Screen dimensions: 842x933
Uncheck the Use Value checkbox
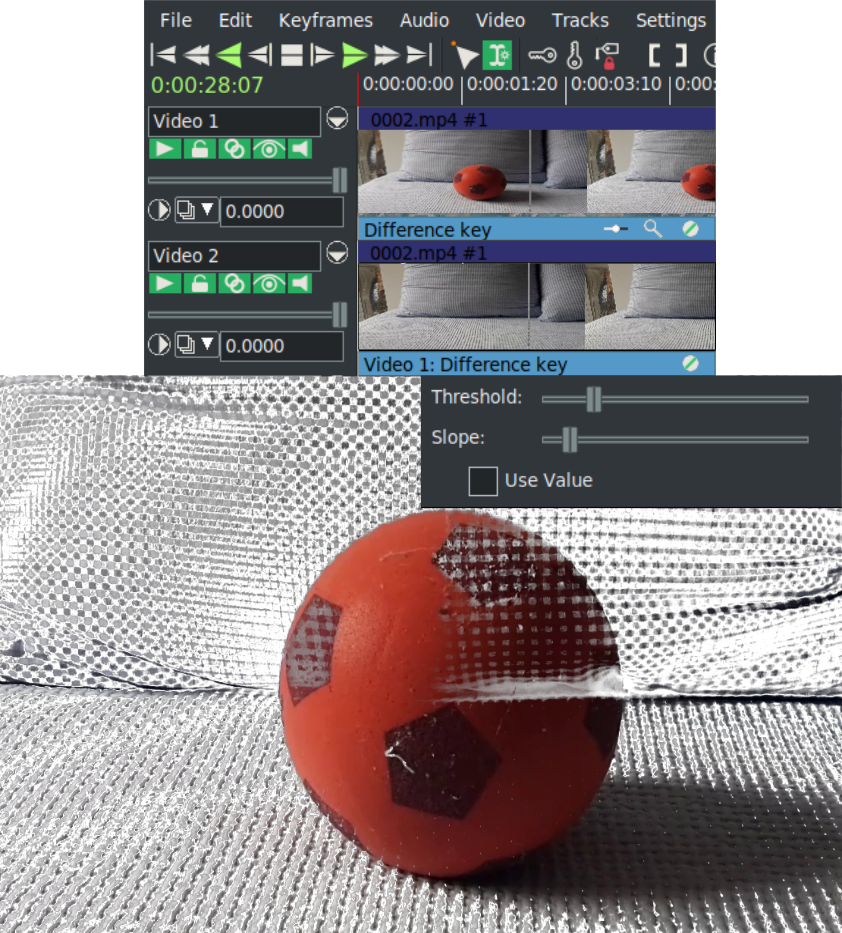(483, 481)
